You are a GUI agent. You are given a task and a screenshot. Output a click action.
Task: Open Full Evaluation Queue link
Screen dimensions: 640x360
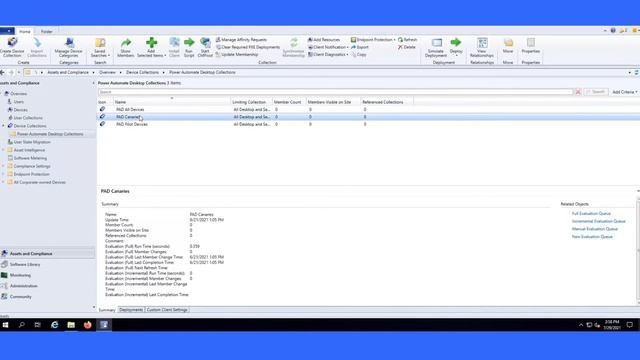coord(591,214)
